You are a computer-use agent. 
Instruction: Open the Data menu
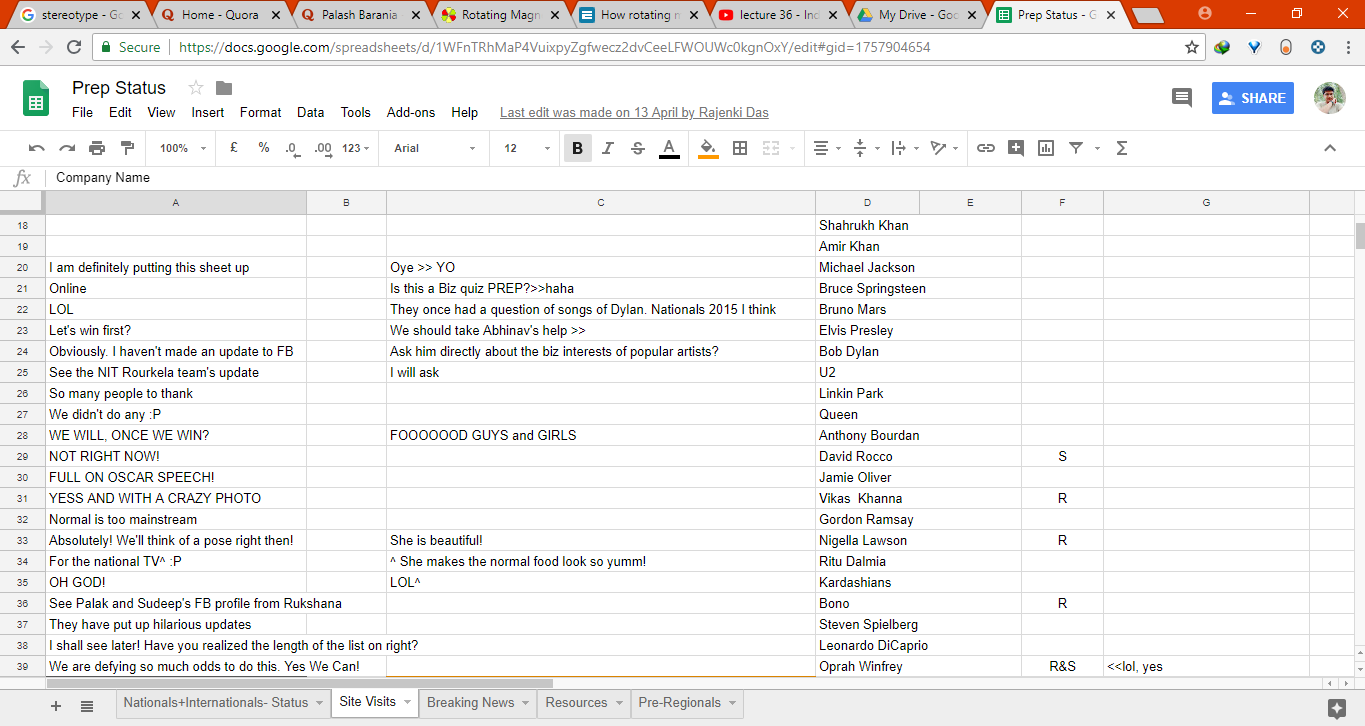point(311,113)
